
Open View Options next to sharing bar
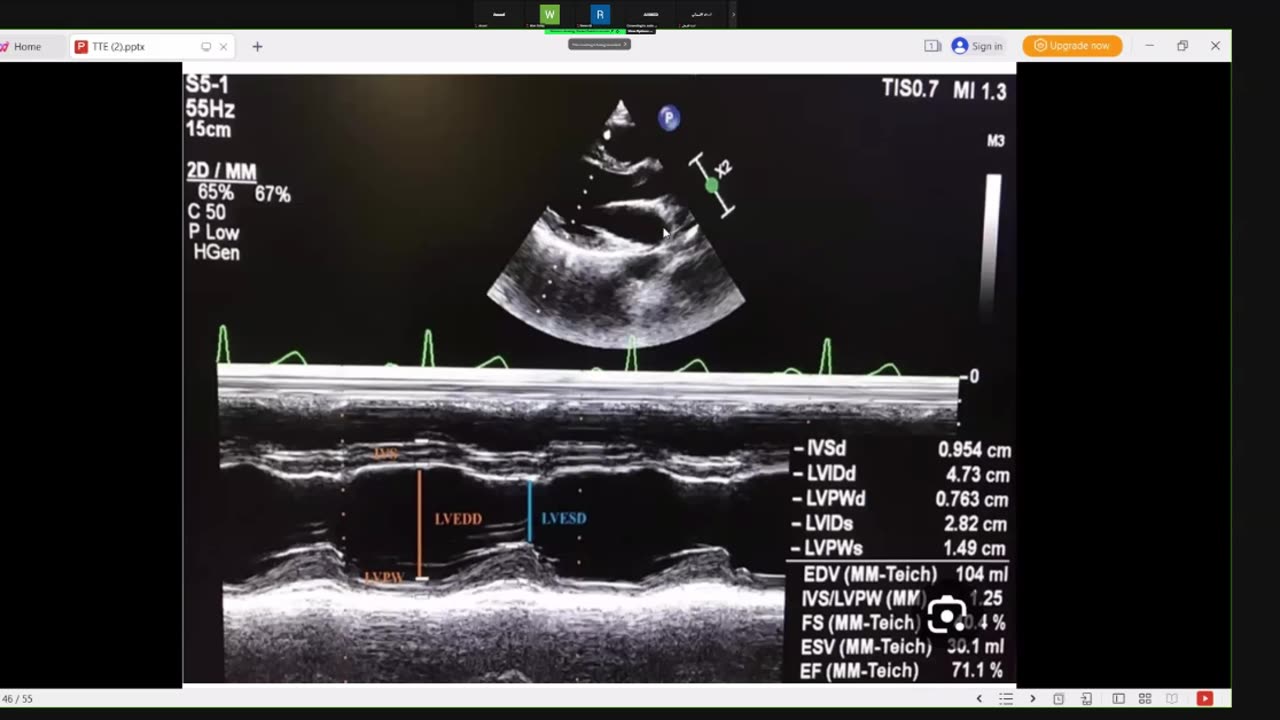point(640,31)
